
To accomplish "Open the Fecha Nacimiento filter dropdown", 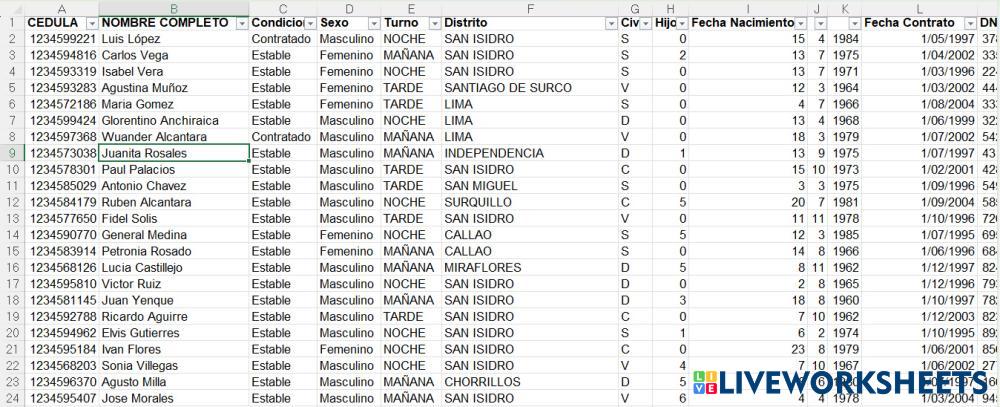I will point(801,22).
